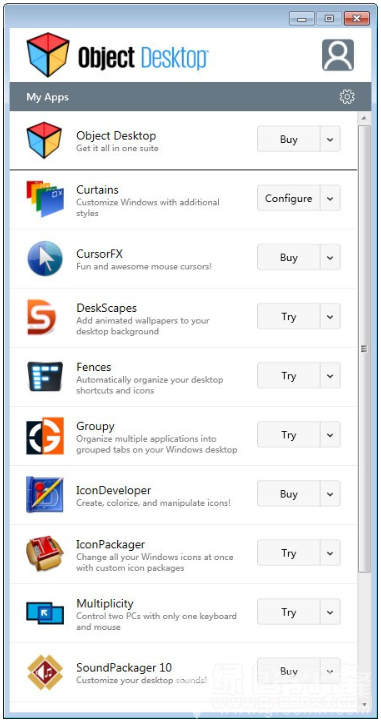The height and width of the screenshot is (723, 381).
Task: Select the IconDeveloper app icon
Action: pyautogui.click(x=45, y=494)
